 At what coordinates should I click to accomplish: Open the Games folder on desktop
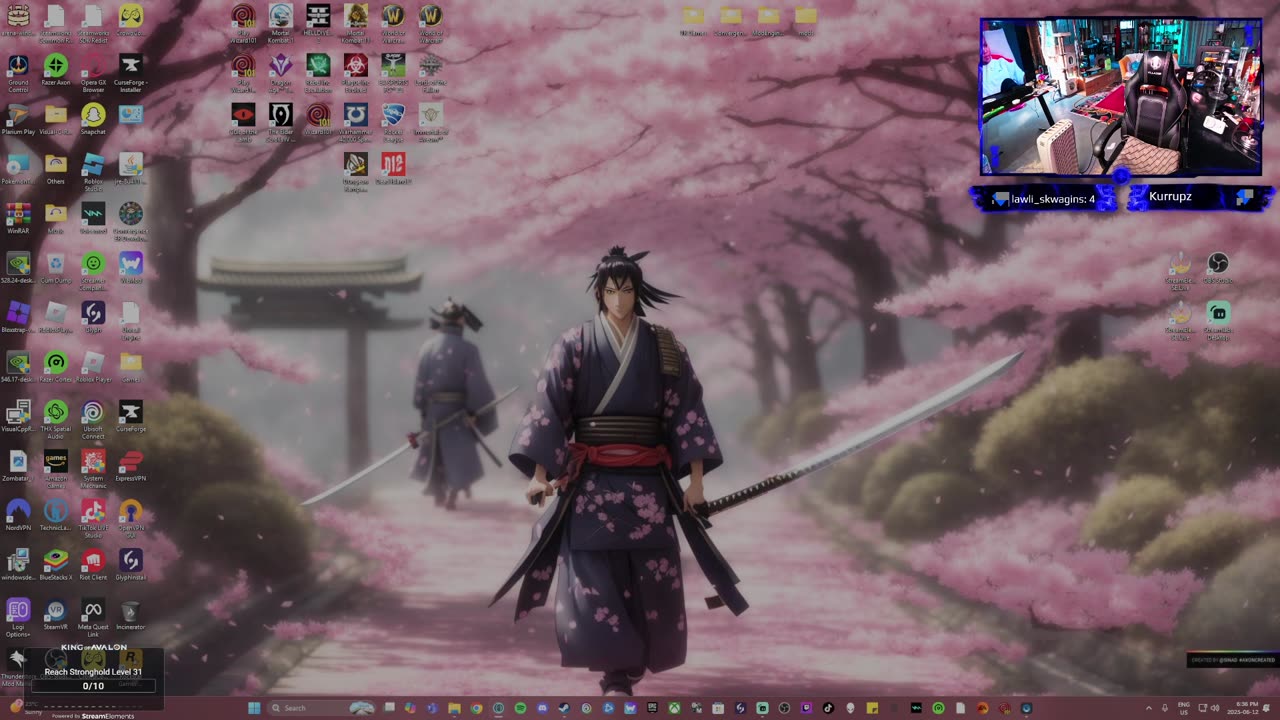[x=130, y=366]
